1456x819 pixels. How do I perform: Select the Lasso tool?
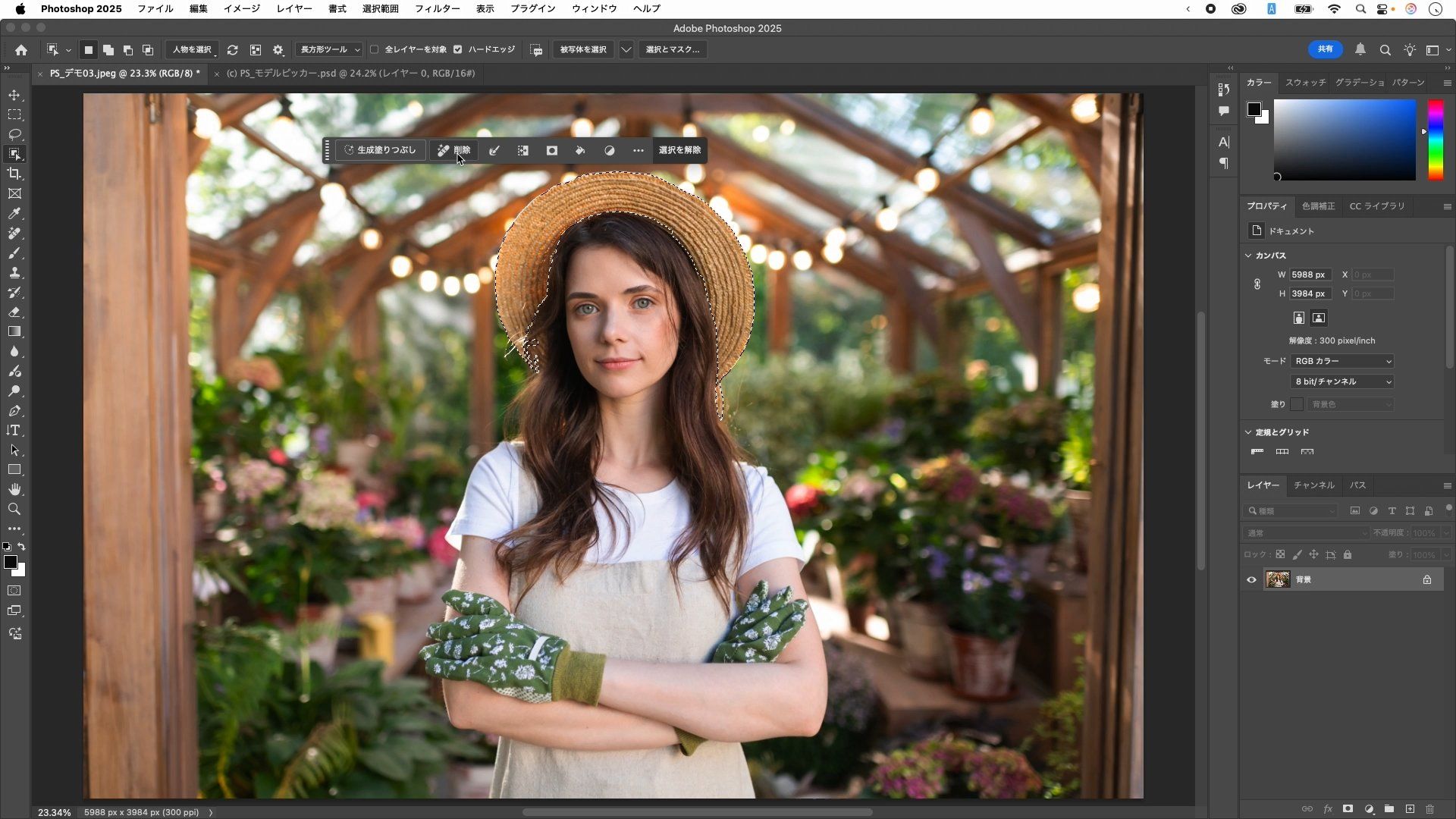14,135
